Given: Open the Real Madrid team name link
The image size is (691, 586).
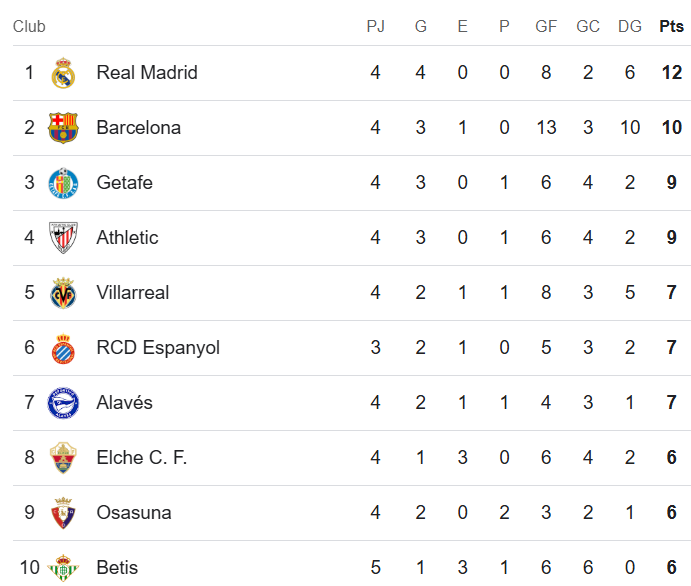Looking at the screenshot, I should [147, 73].
